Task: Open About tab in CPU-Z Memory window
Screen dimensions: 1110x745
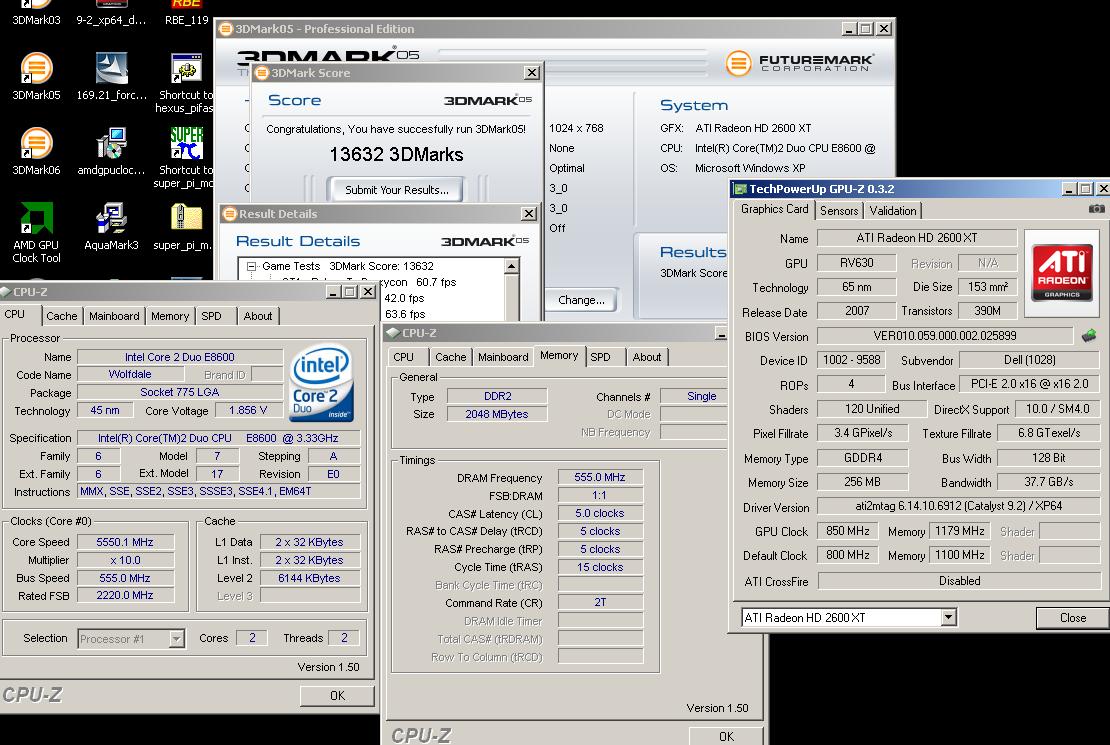Action: pos(647,357)
